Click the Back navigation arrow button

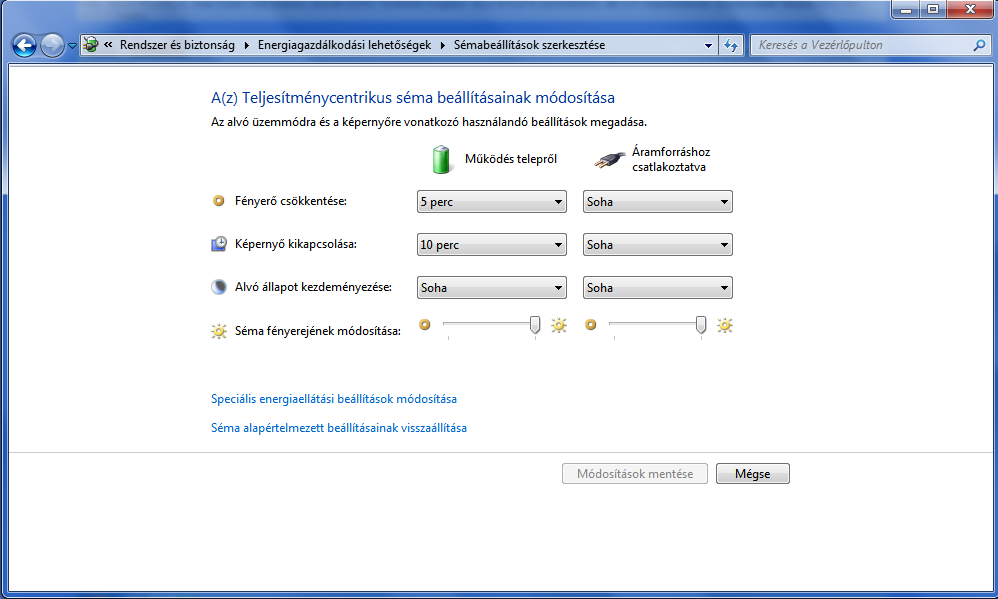coord(25,45)
